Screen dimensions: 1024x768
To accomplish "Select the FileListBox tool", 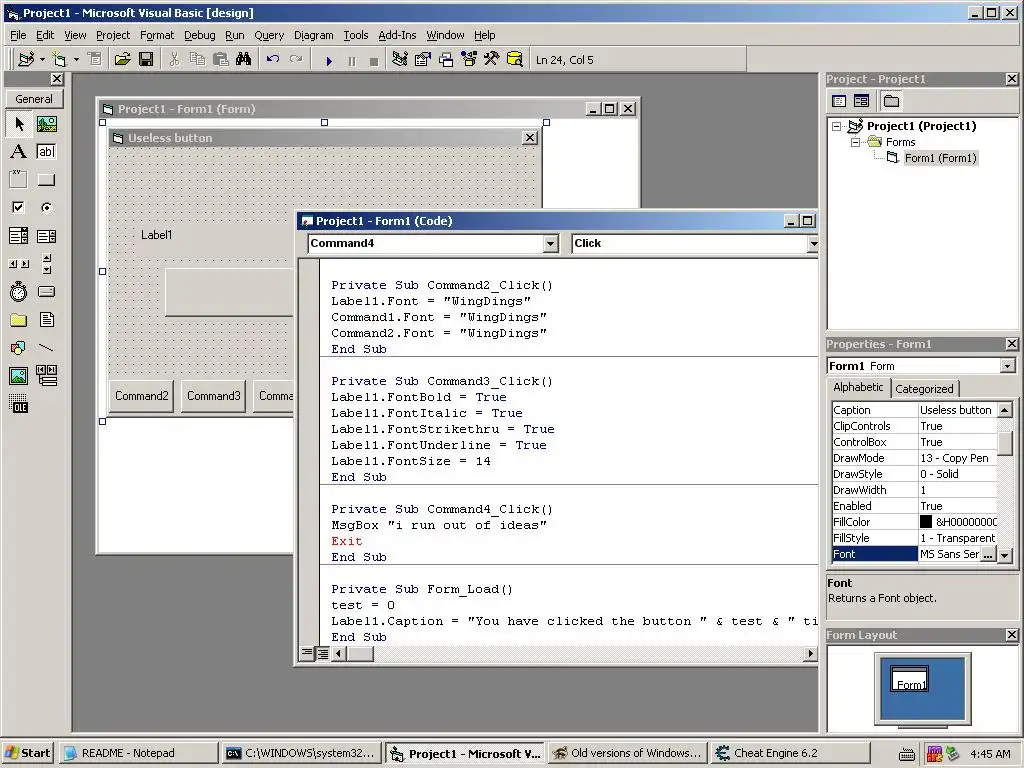I will [x=46, y=320].
